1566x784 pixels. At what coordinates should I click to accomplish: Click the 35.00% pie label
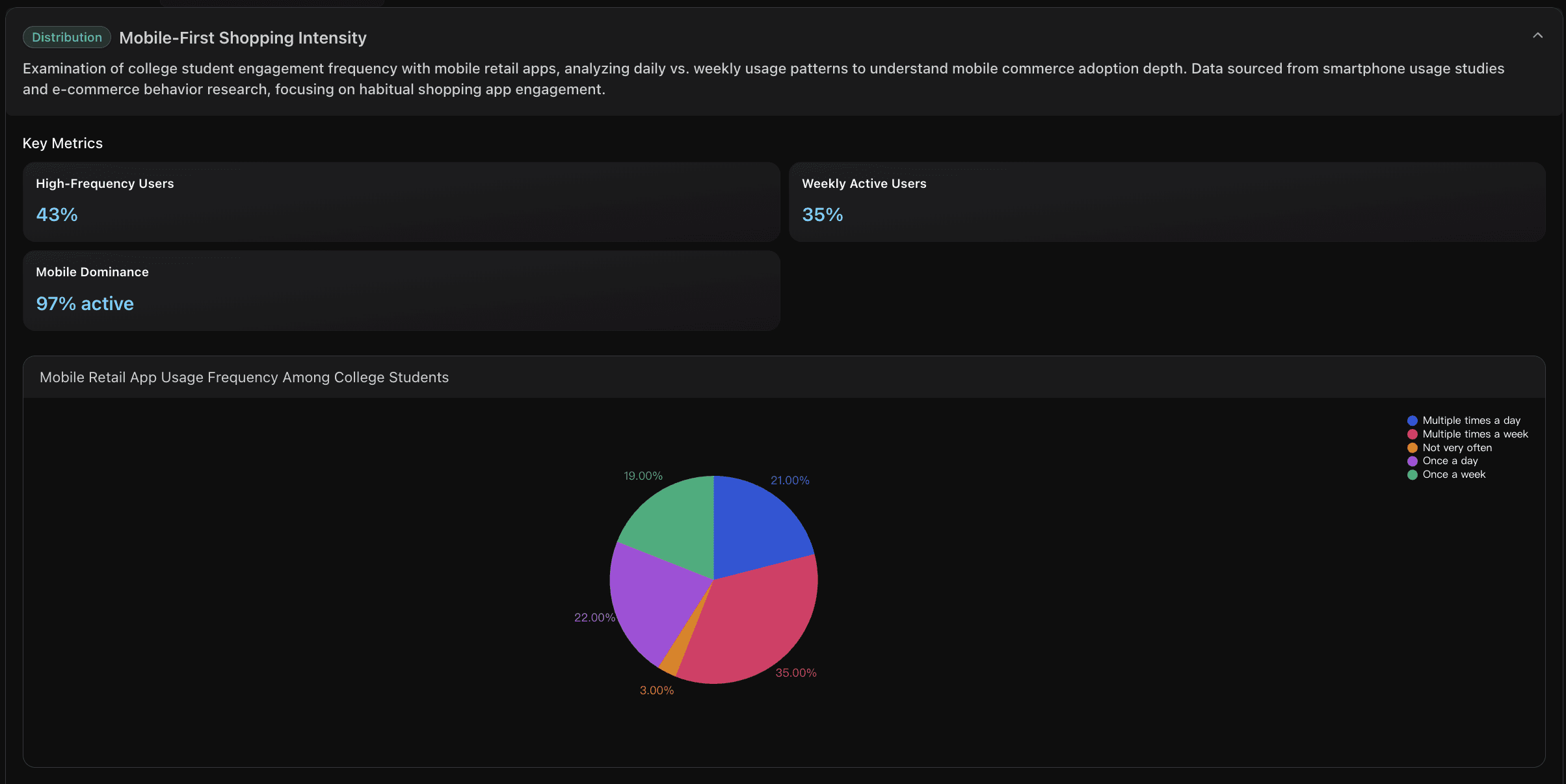795,673
